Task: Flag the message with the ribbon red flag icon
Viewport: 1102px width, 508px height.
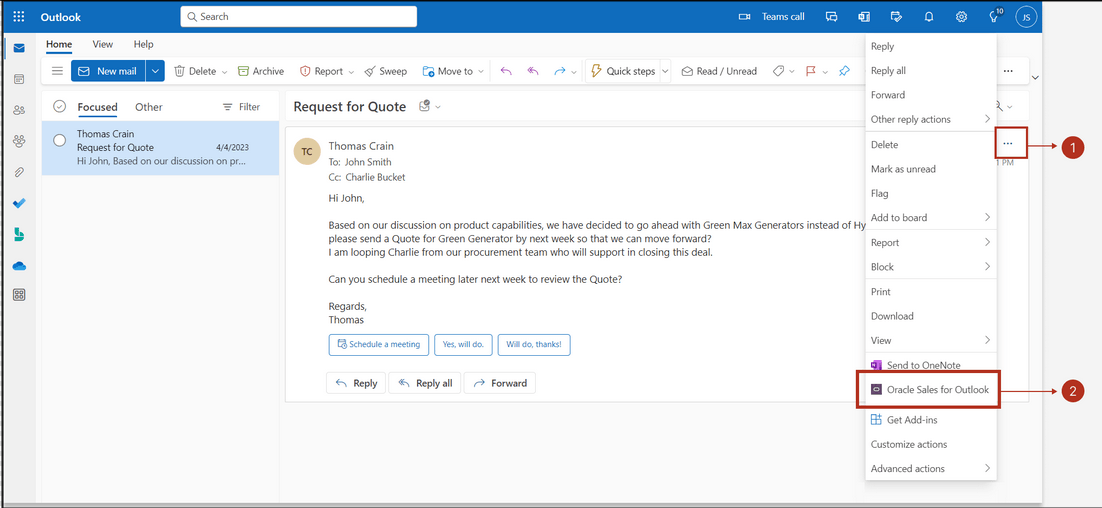Action: coord(810,71)
